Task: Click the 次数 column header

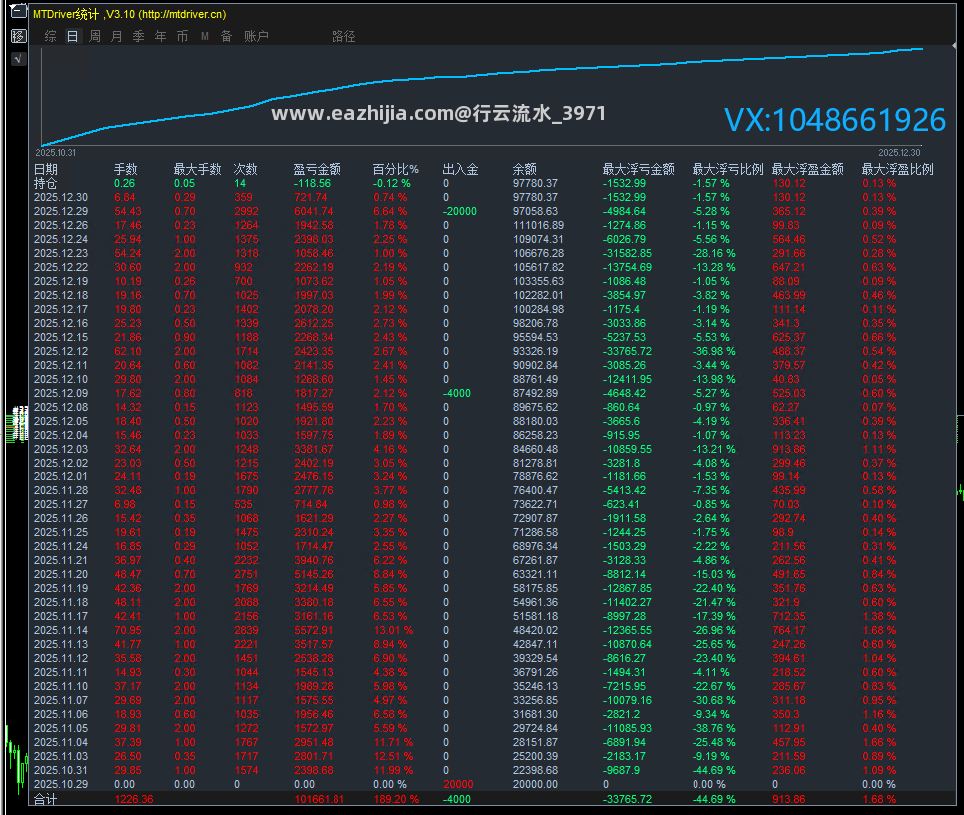Action: (x=245, y=170)
